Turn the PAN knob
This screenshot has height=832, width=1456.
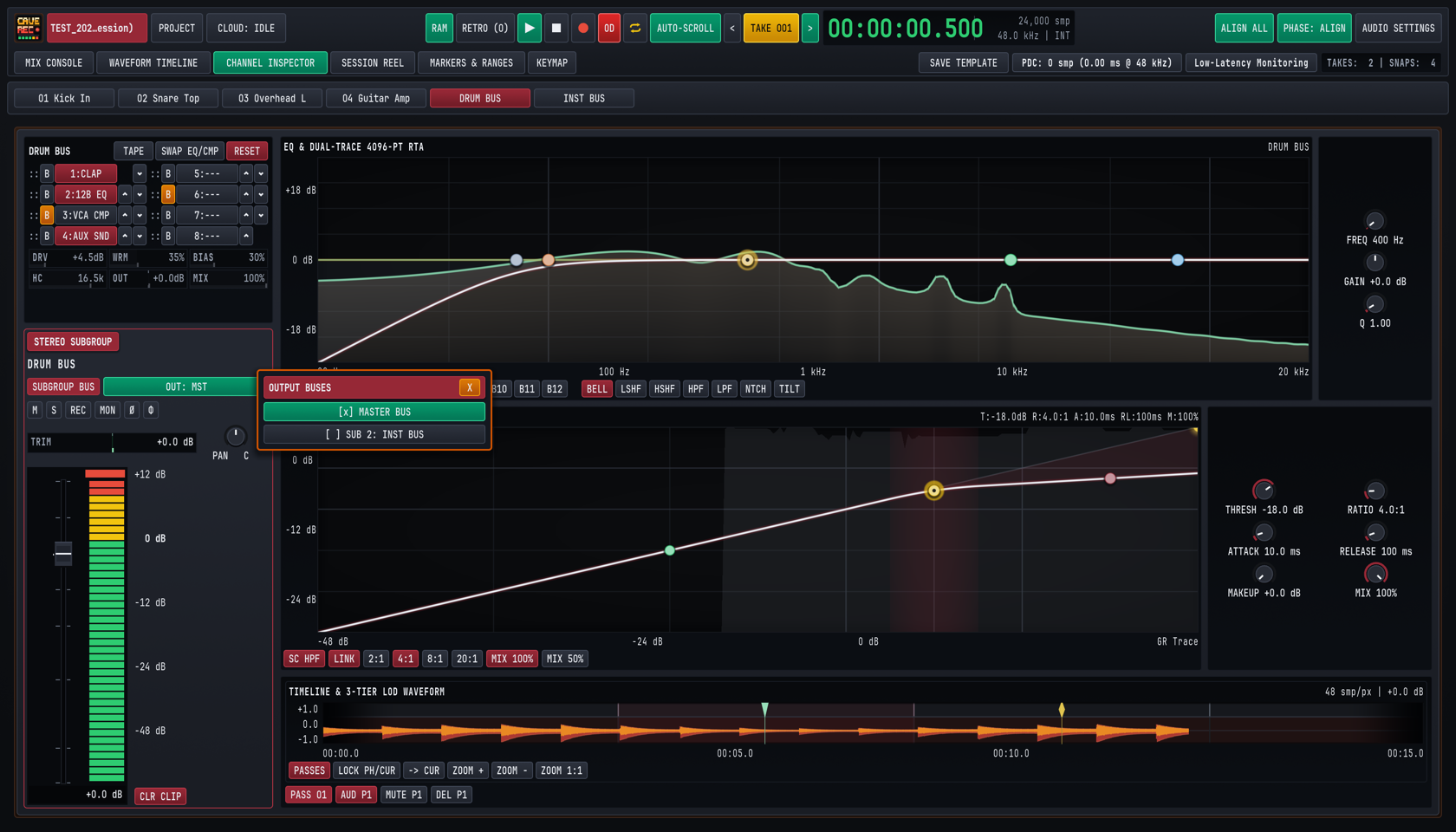pos(235,436)
